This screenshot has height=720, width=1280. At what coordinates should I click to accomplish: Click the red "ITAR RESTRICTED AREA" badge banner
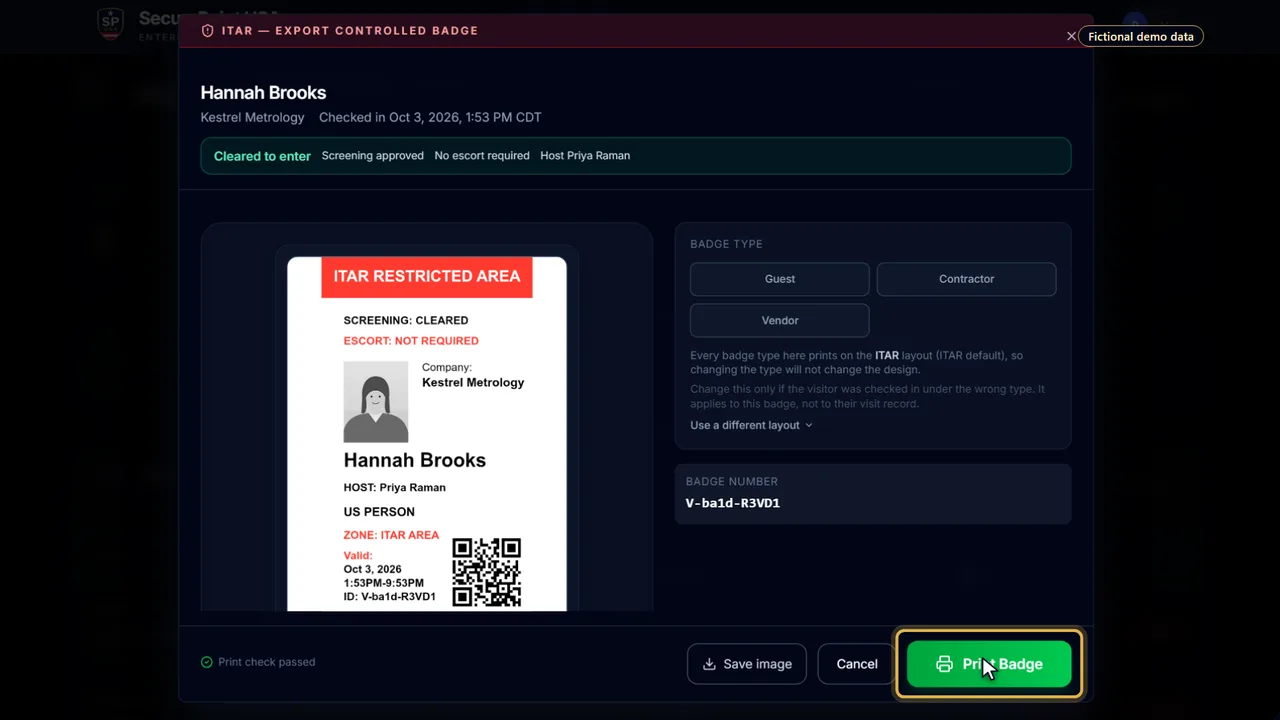427,277
